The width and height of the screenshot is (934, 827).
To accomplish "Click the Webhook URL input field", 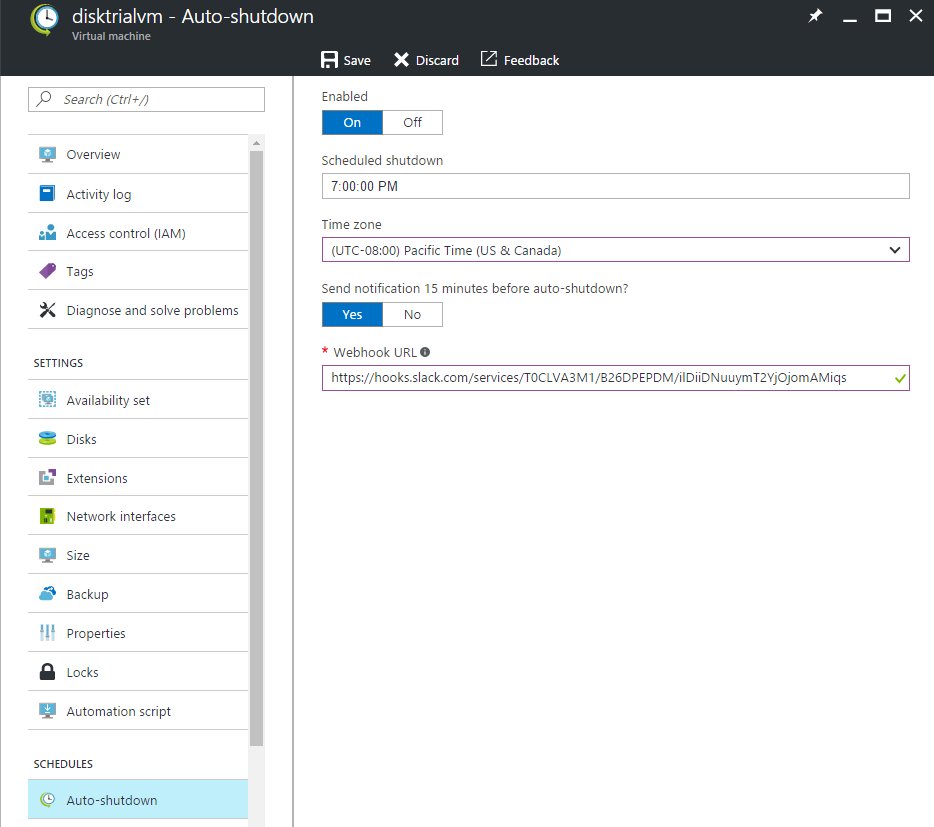I will (615, 378).
